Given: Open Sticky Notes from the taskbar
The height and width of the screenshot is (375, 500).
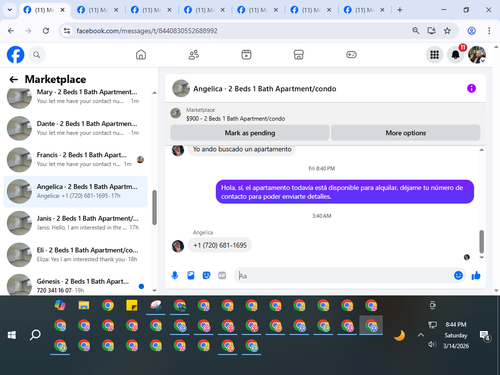Looking at the screenshot, I should (132, 305).
